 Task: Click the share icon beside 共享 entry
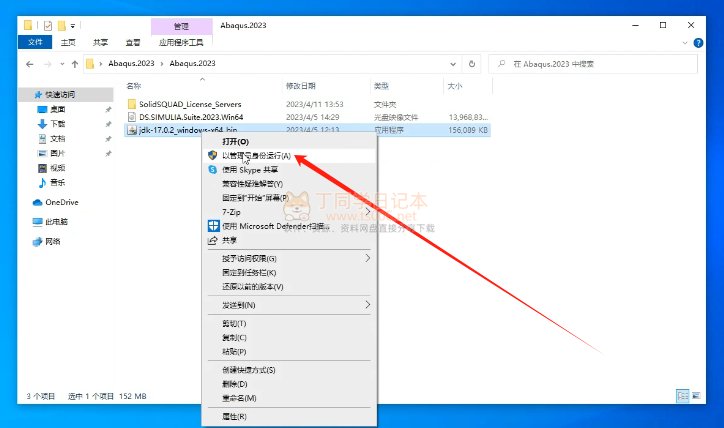(x=212, y=240)
